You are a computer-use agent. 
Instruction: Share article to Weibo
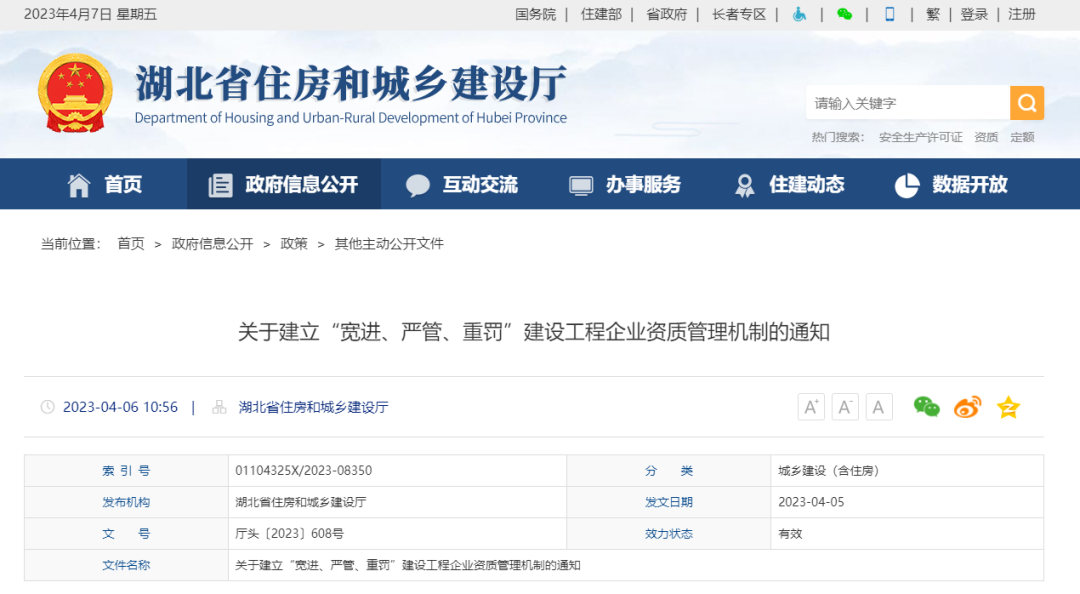tap(967, 407)
